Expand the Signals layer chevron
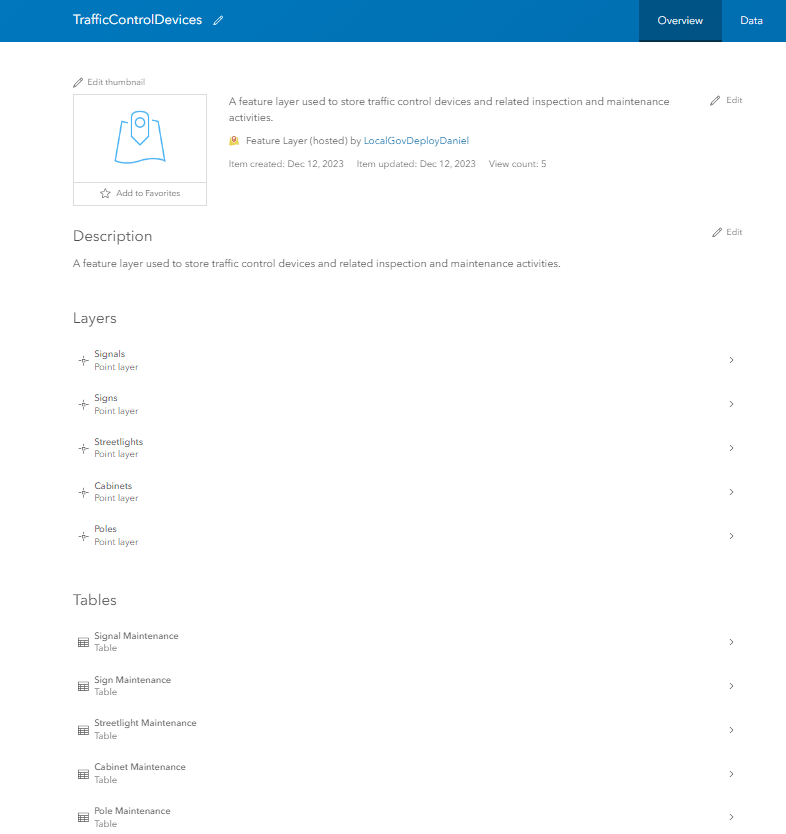 (x=732, y=360)
